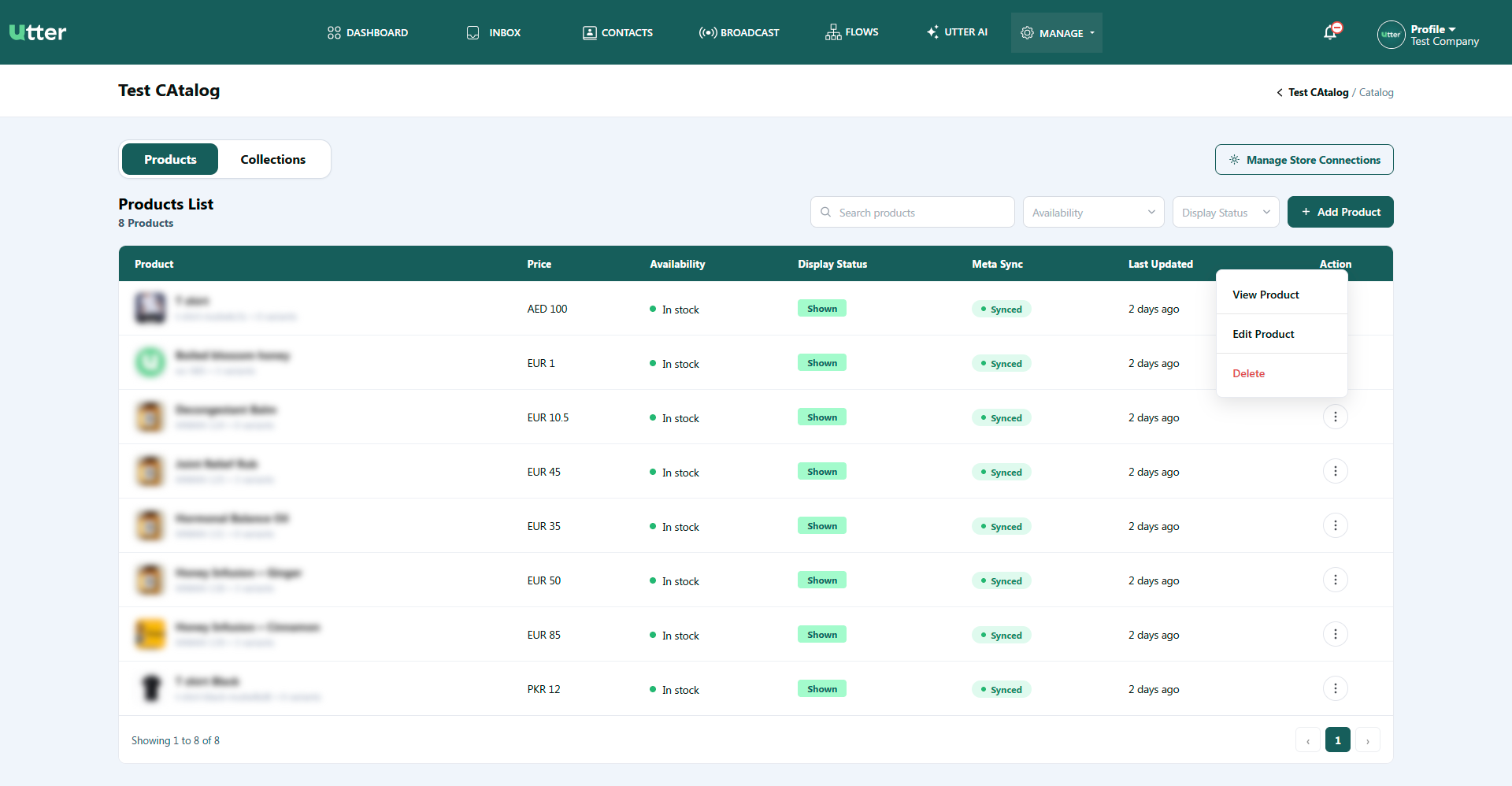The height and width of the screenshot is (786, 1512).
Task: Open notifications bell
Action: click(x=1331, y=32)
